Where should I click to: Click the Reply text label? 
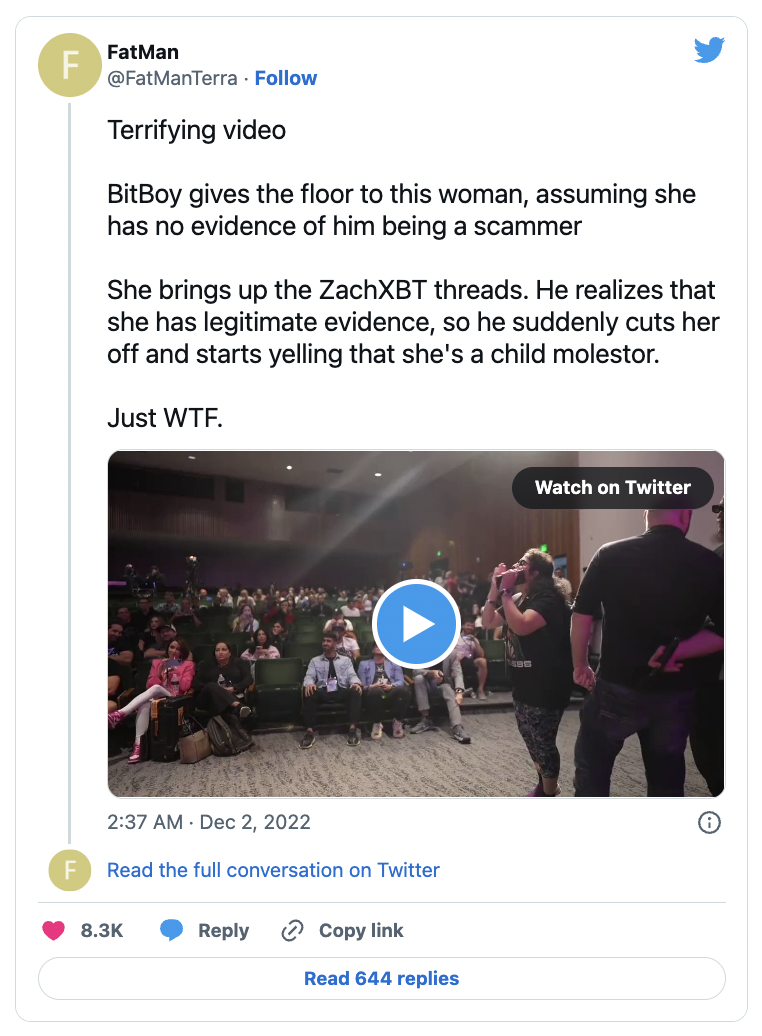(x=223, y=930)
